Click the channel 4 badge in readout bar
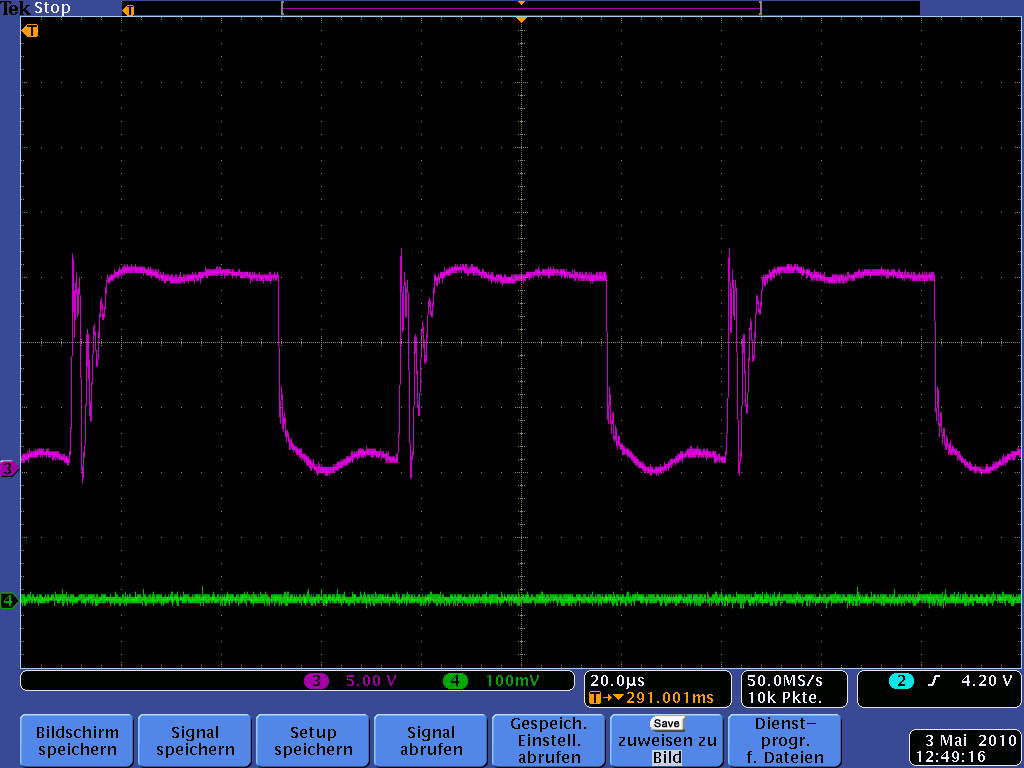Viewport: 1024px width, 768px height. (x=455, y=681)
